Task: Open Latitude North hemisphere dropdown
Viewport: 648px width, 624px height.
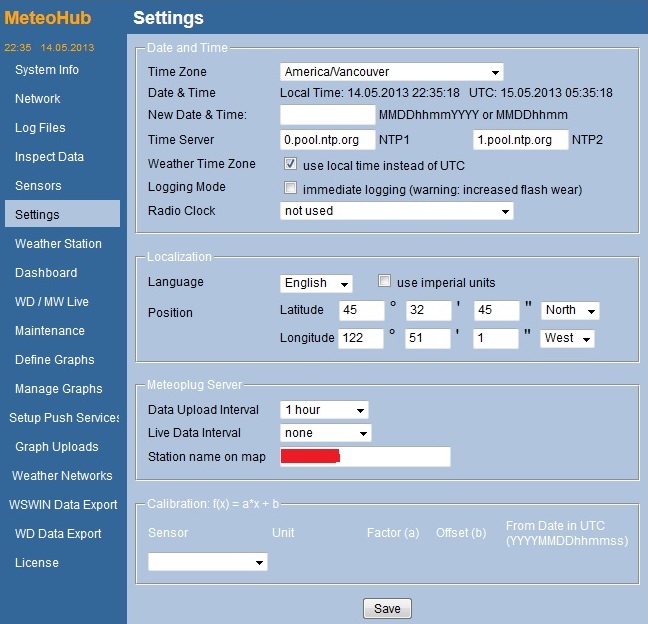Action: click(x=570, y=310)
